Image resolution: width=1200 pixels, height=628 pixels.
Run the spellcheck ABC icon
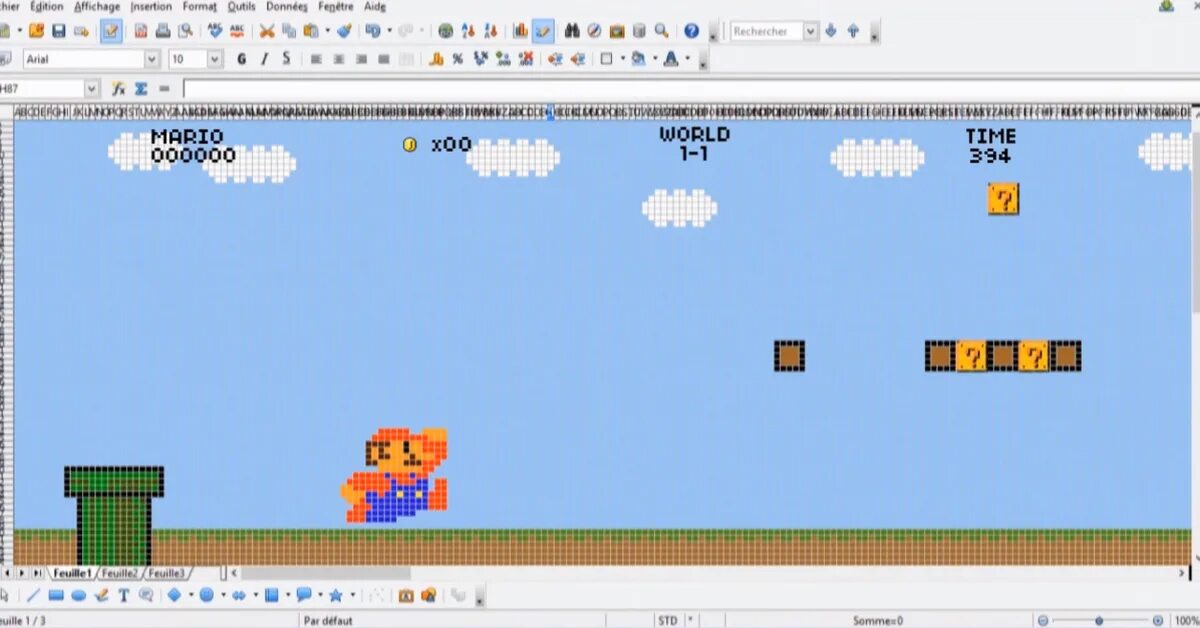215,31
